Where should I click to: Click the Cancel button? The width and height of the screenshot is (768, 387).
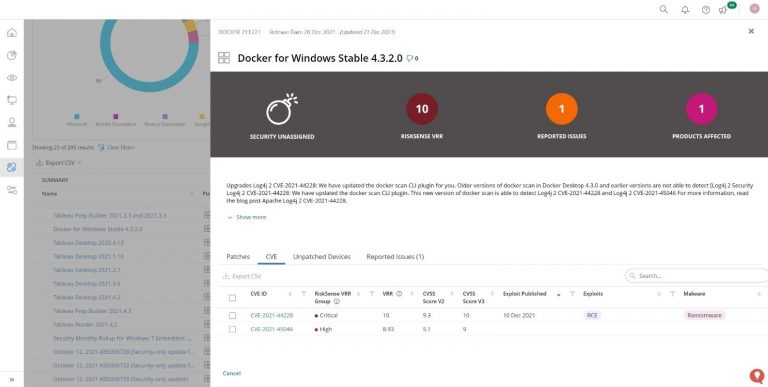tap(232, 373)
